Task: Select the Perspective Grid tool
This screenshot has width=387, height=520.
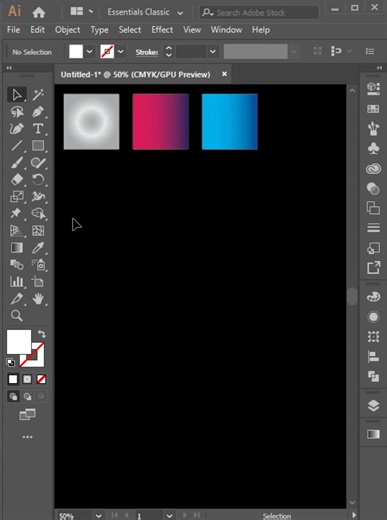Action: coord(17,231)
